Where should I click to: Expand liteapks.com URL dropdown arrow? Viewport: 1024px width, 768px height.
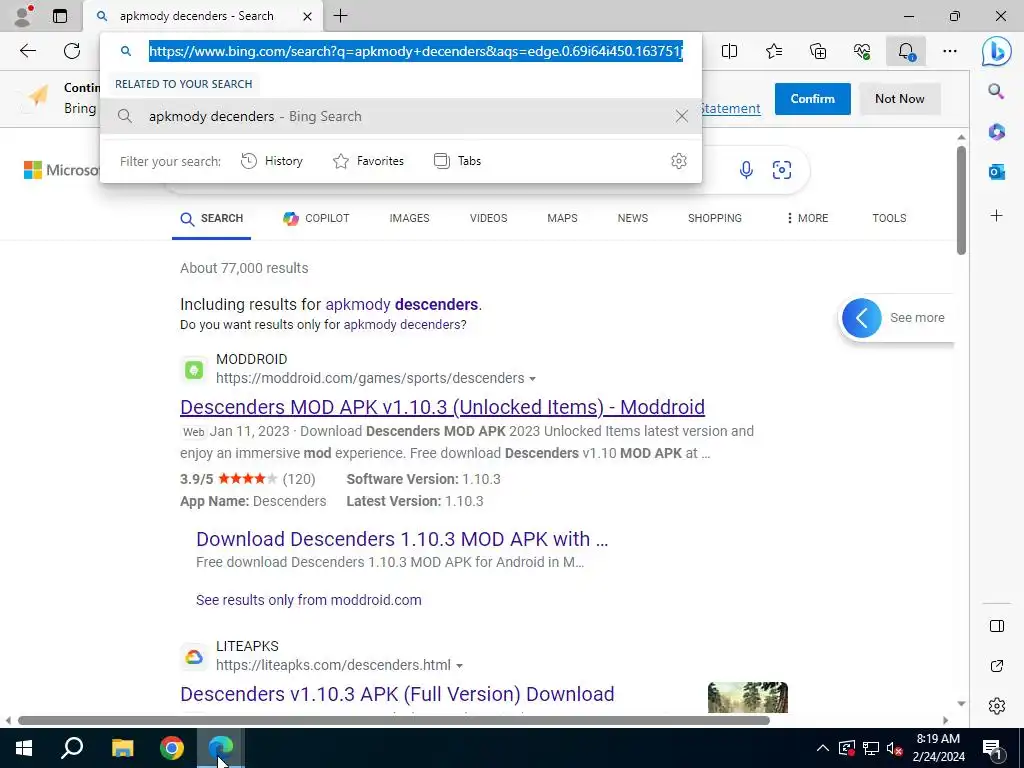point(459,665)
